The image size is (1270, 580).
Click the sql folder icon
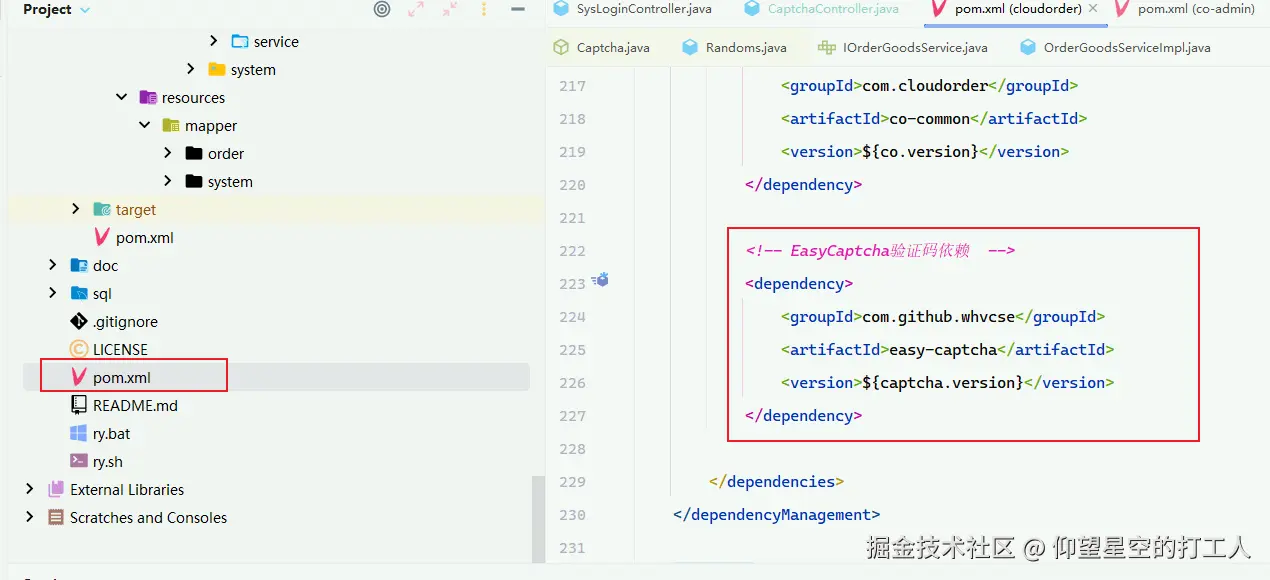pos(79,293)
